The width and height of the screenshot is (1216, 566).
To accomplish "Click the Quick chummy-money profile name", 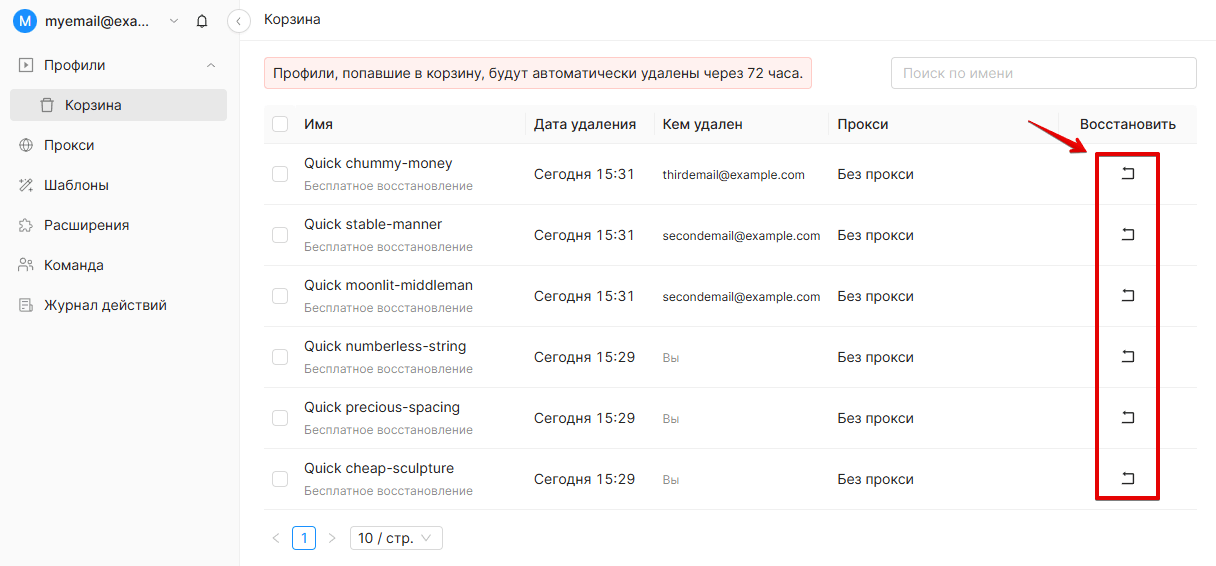I will pyautogui.click(x=378, y=163).
